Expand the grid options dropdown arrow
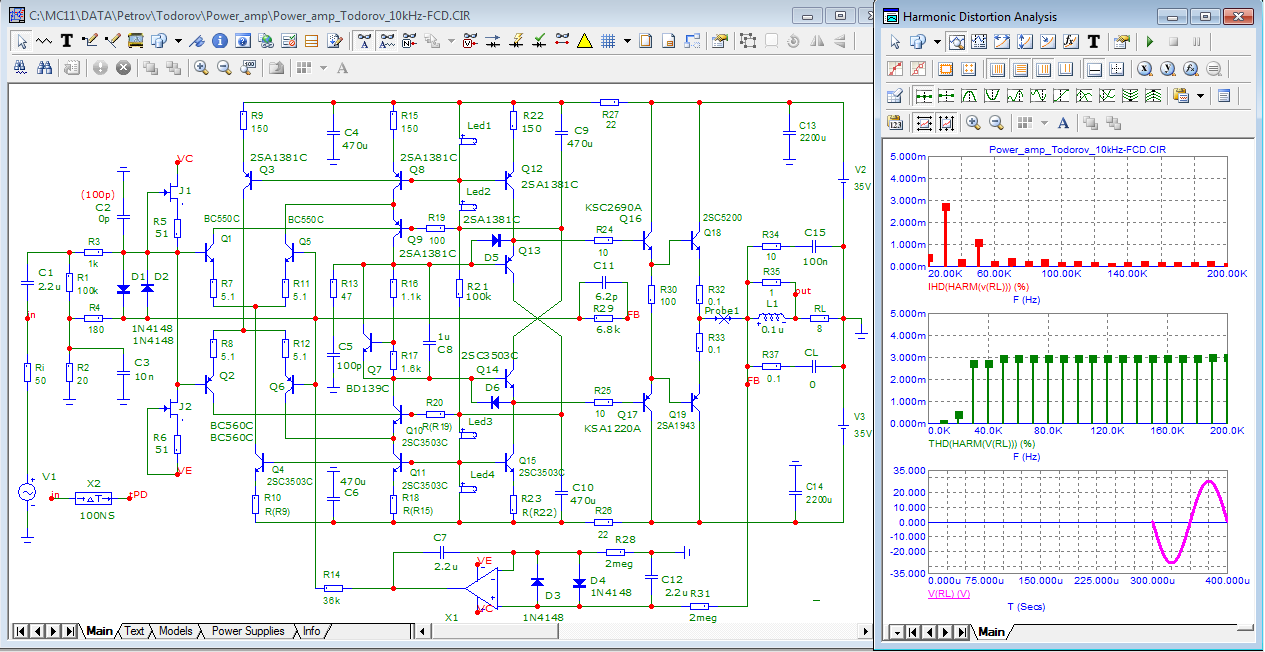Viewport: 1265px width, 652px height. click(627, 41)
